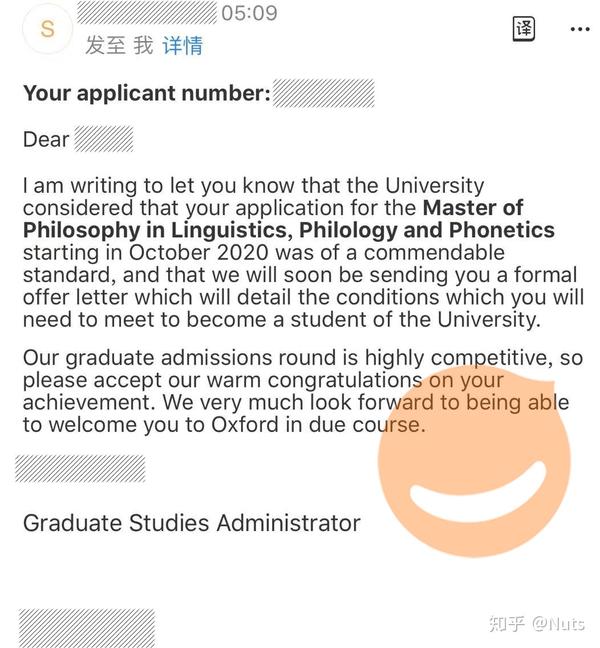Screen dimensions: 600x648
Task: Tap the first line I am writing
Action: tap(253, 186)
